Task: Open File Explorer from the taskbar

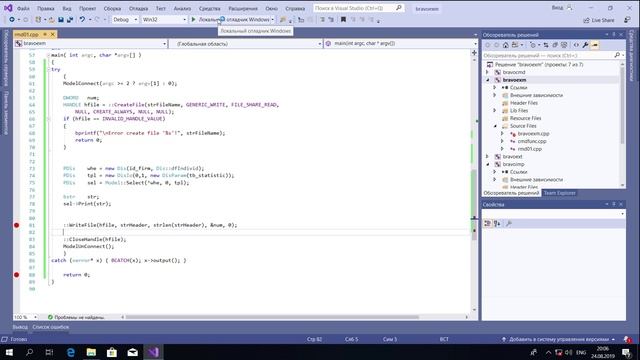Action: point(91,352)
